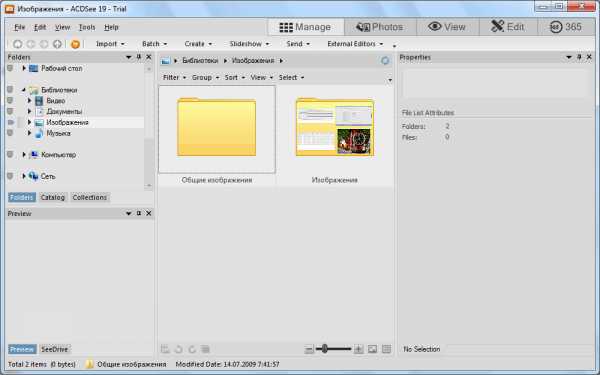The width and height of the screenshot is (600, 375).
Task: Switch to Photos mode
Action: pos(380,27)
